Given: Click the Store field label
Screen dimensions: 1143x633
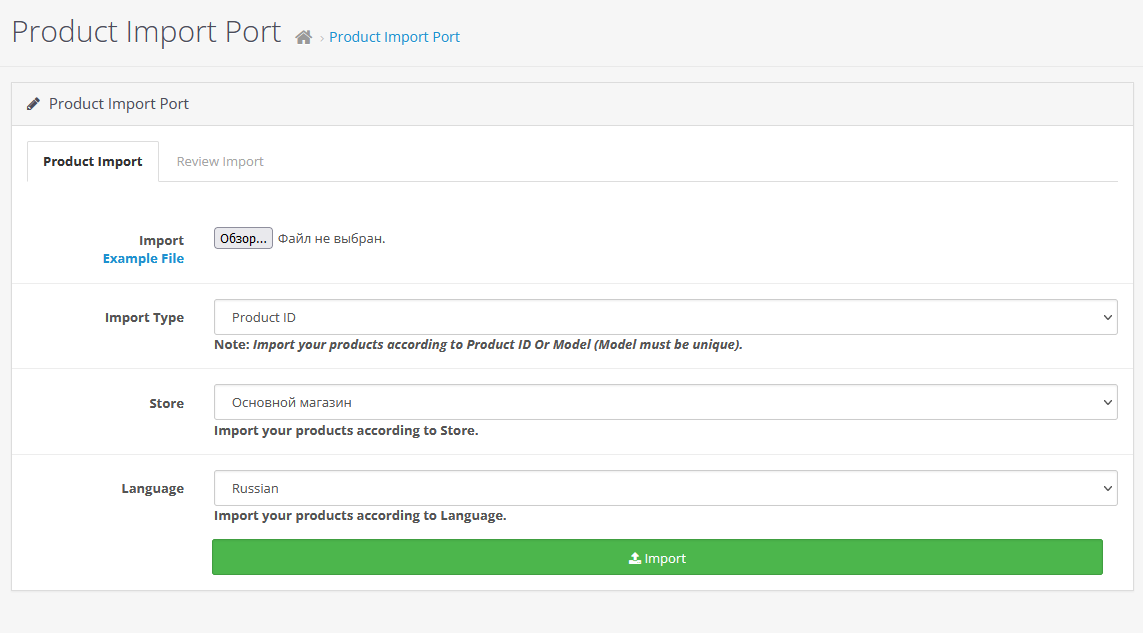Looking at the screenshot, I should point(166,404).
